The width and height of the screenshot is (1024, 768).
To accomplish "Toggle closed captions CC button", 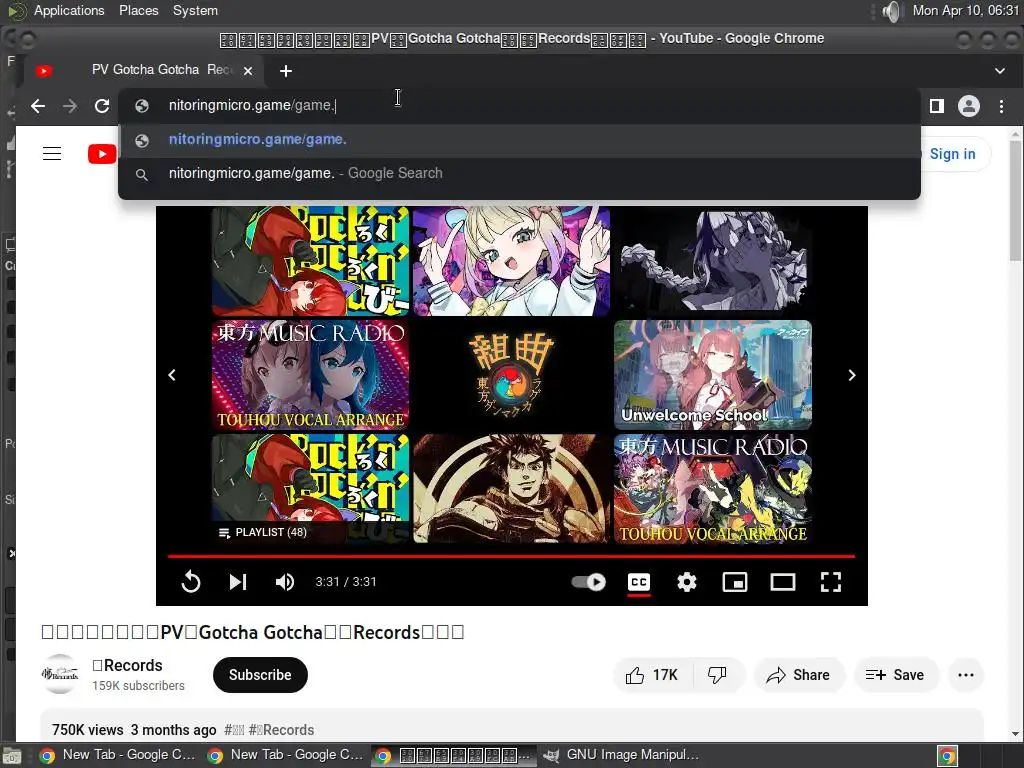I will pos(639,581).
